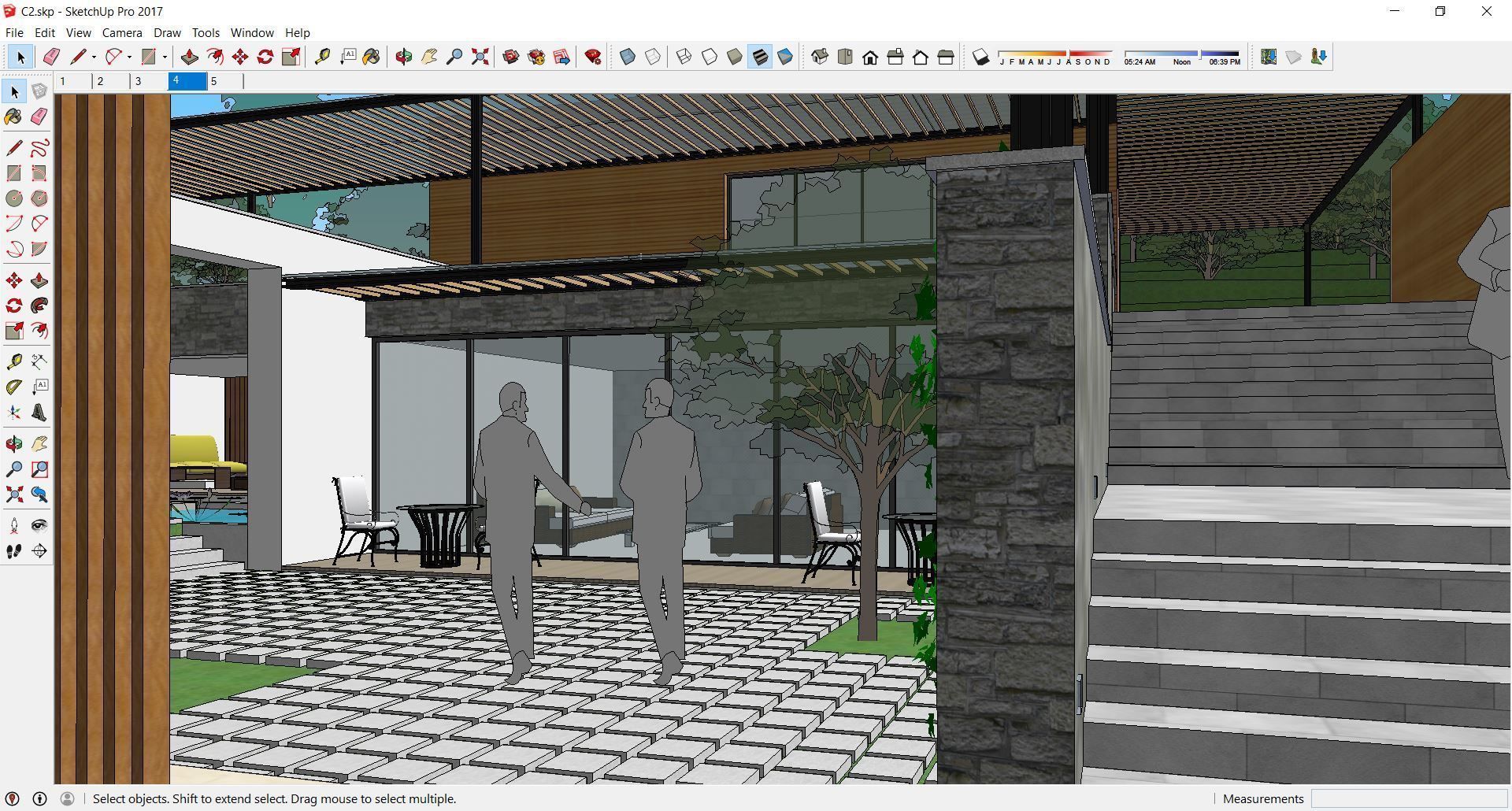Select the 3D Text tool in left panel
The height and width of the screenshot is (811, 1512).
coord(39,413)
